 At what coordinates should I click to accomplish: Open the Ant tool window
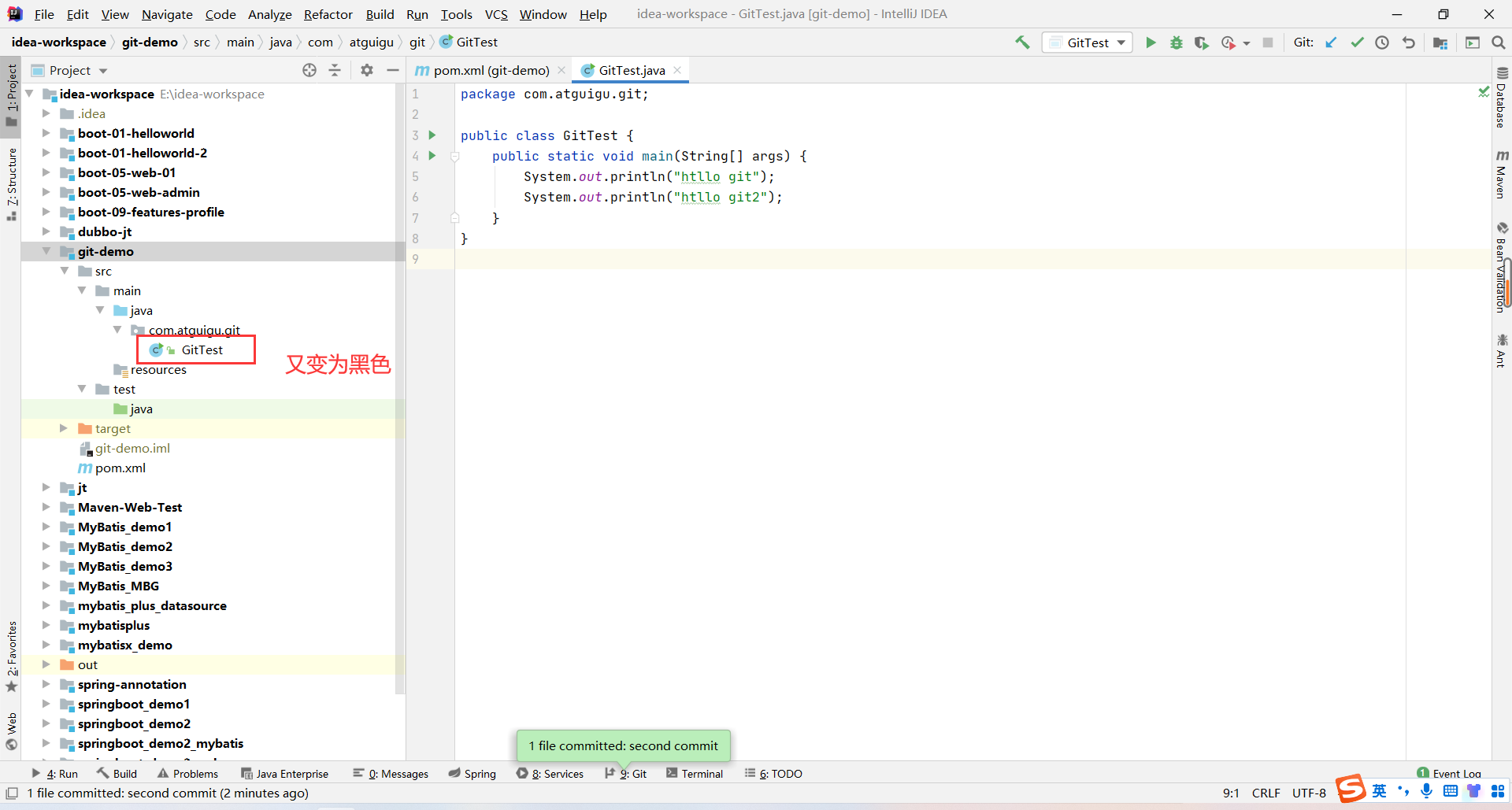pyautogui.click(x=1502, y=350)
